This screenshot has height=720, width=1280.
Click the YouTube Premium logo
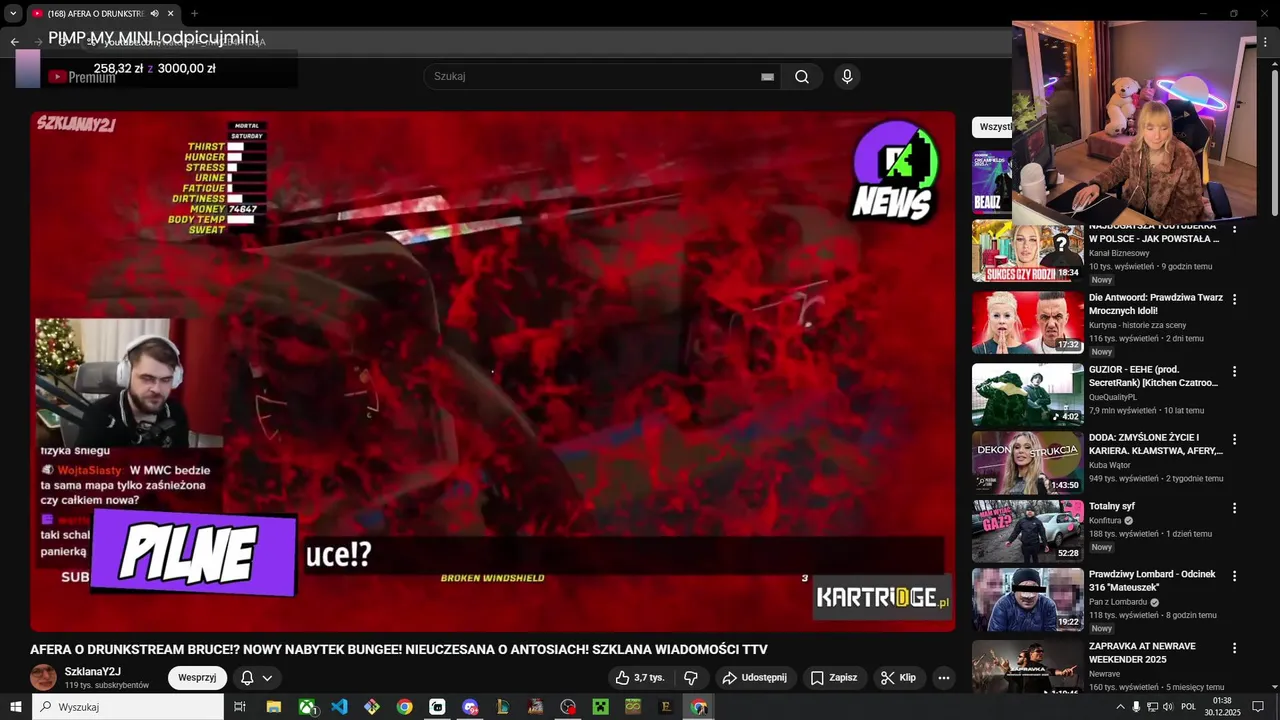[82, 77]
